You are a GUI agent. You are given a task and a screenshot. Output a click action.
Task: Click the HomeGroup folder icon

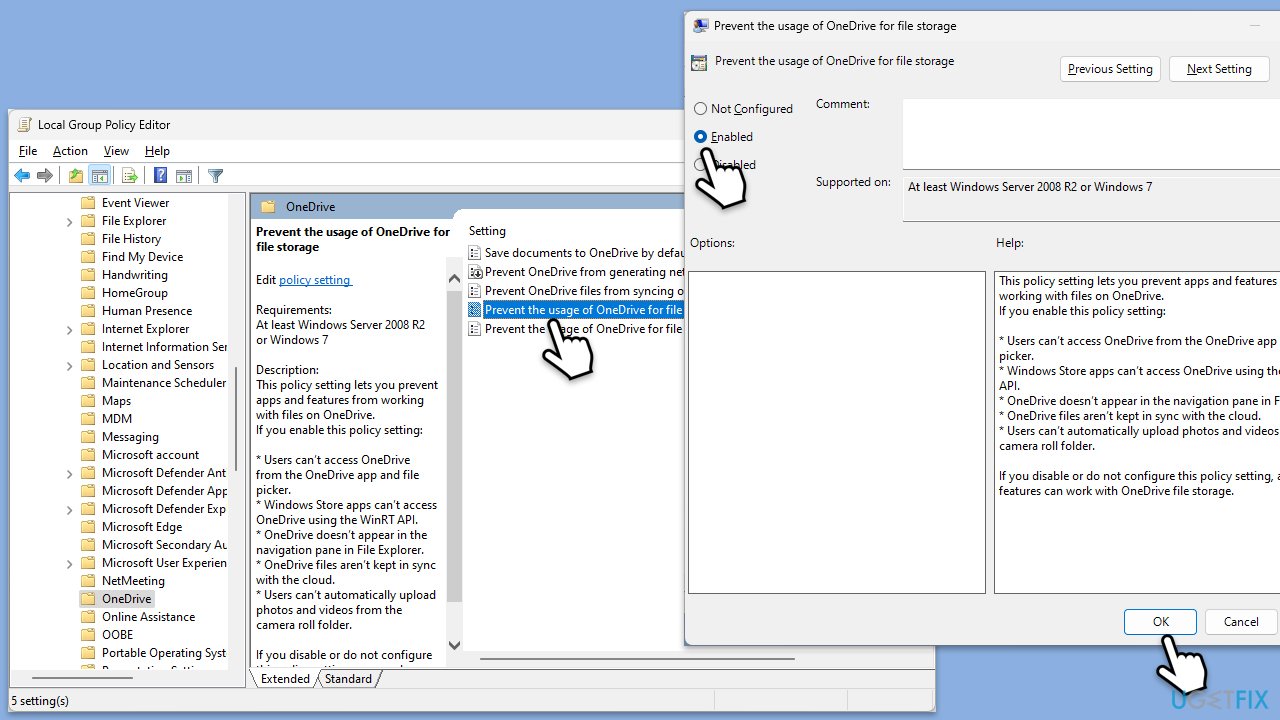pyautogui.click(x=88, y=293)
